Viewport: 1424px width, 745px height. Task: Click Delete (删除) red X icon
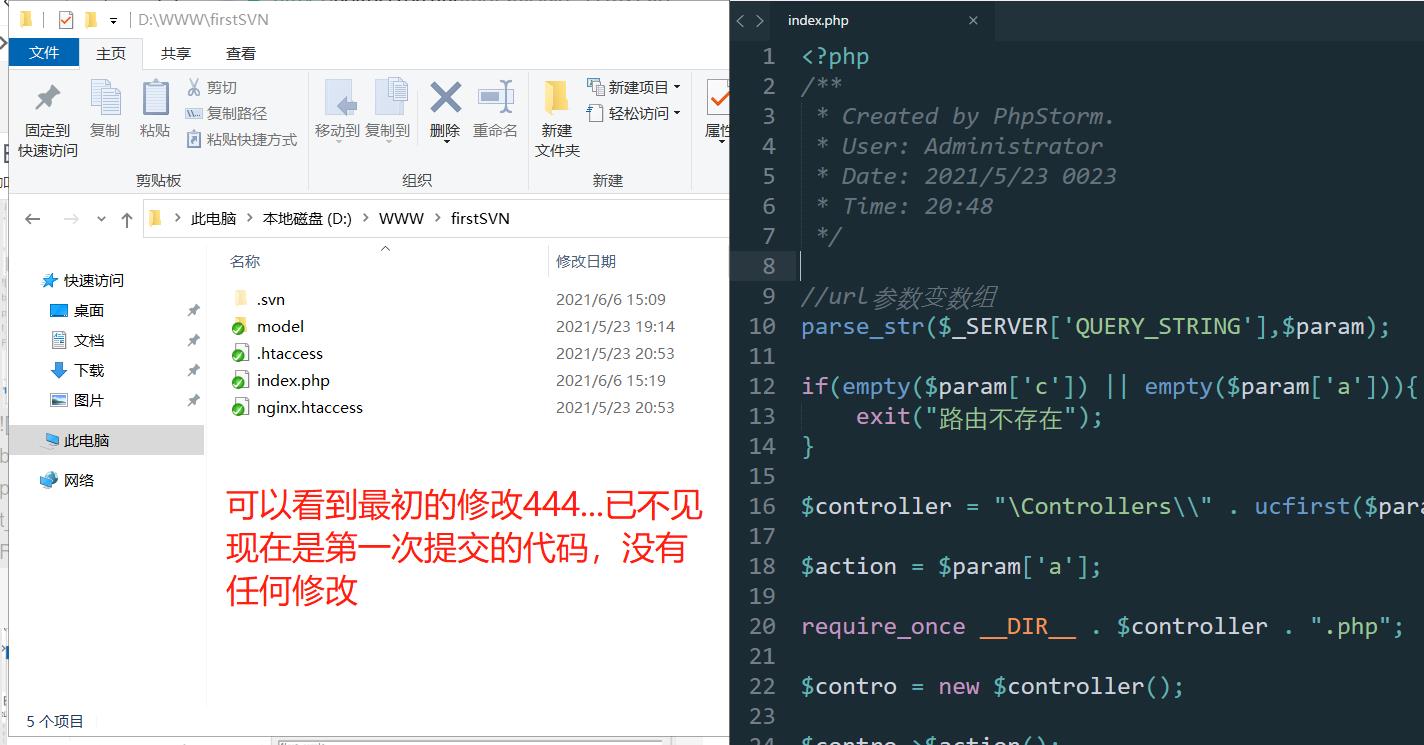(445, 98)
